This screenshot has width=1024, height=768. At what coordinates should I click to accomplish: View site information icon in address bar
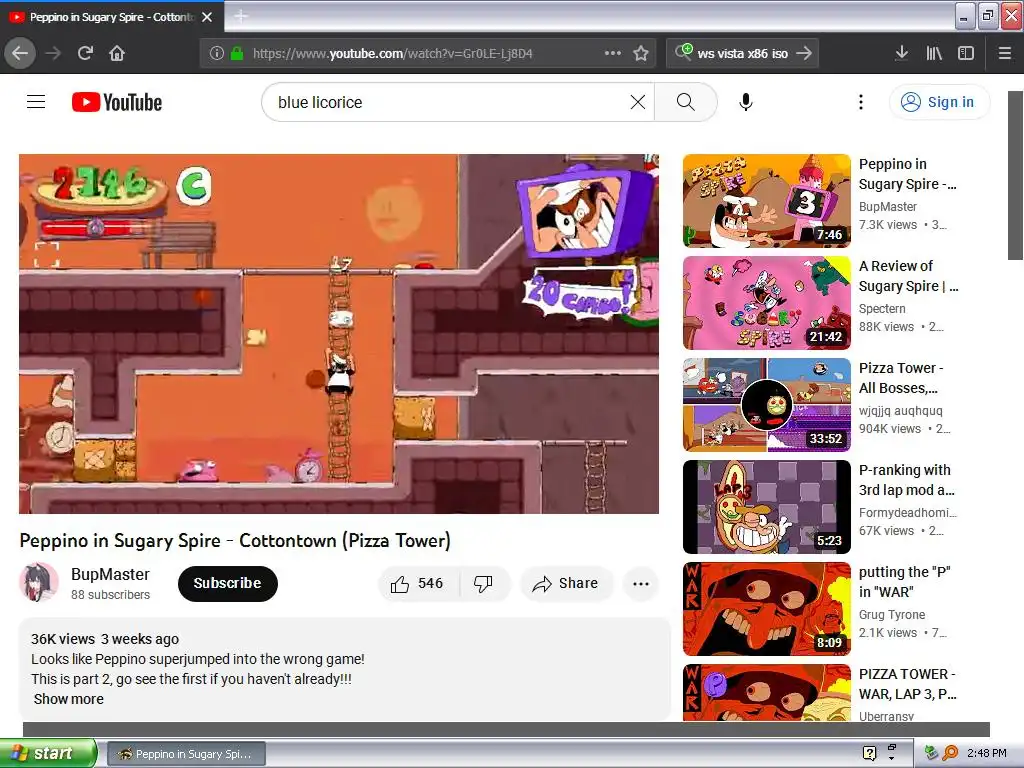(x=216, y=53)
